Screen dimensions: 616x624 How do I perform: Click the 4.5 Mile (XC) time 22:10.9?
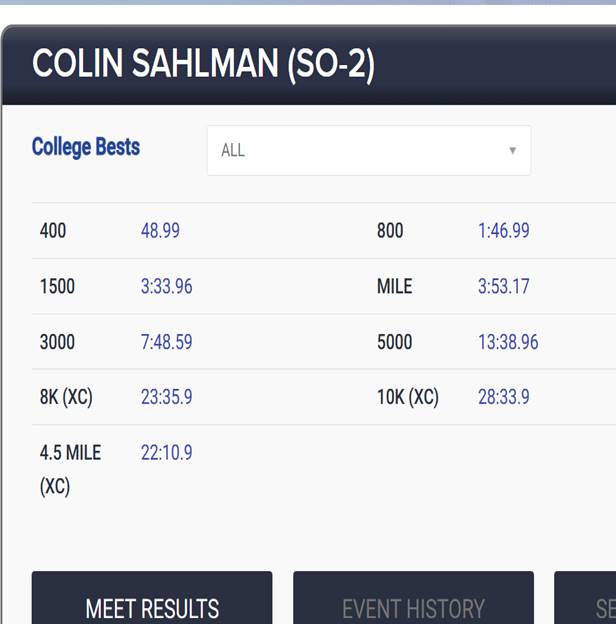(166, 453)
